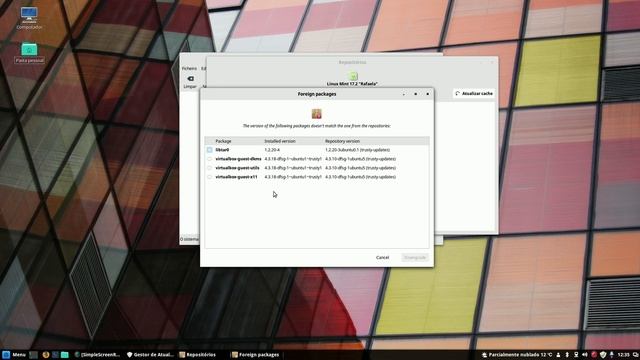Viewport: 640px width, 360px height.
Task: Click the update manager shield tray icon
Action: 603,355
